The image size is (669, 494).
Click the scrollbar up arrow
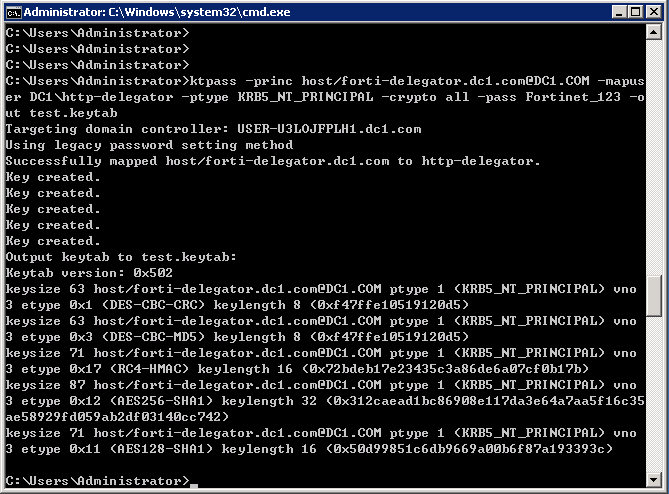[x=655, y=33]
